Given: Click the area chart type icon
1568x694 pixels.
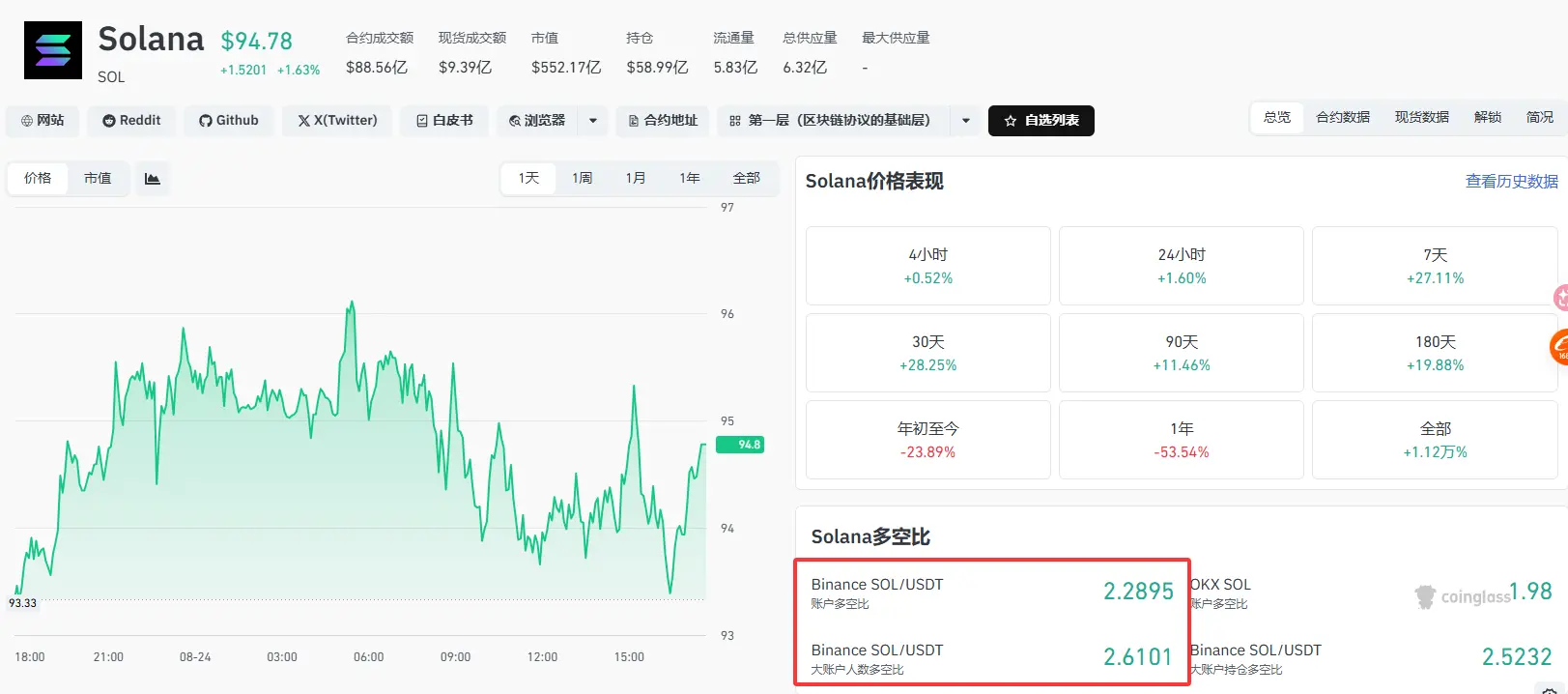Looking at the screenshot, I should point(153,178).
